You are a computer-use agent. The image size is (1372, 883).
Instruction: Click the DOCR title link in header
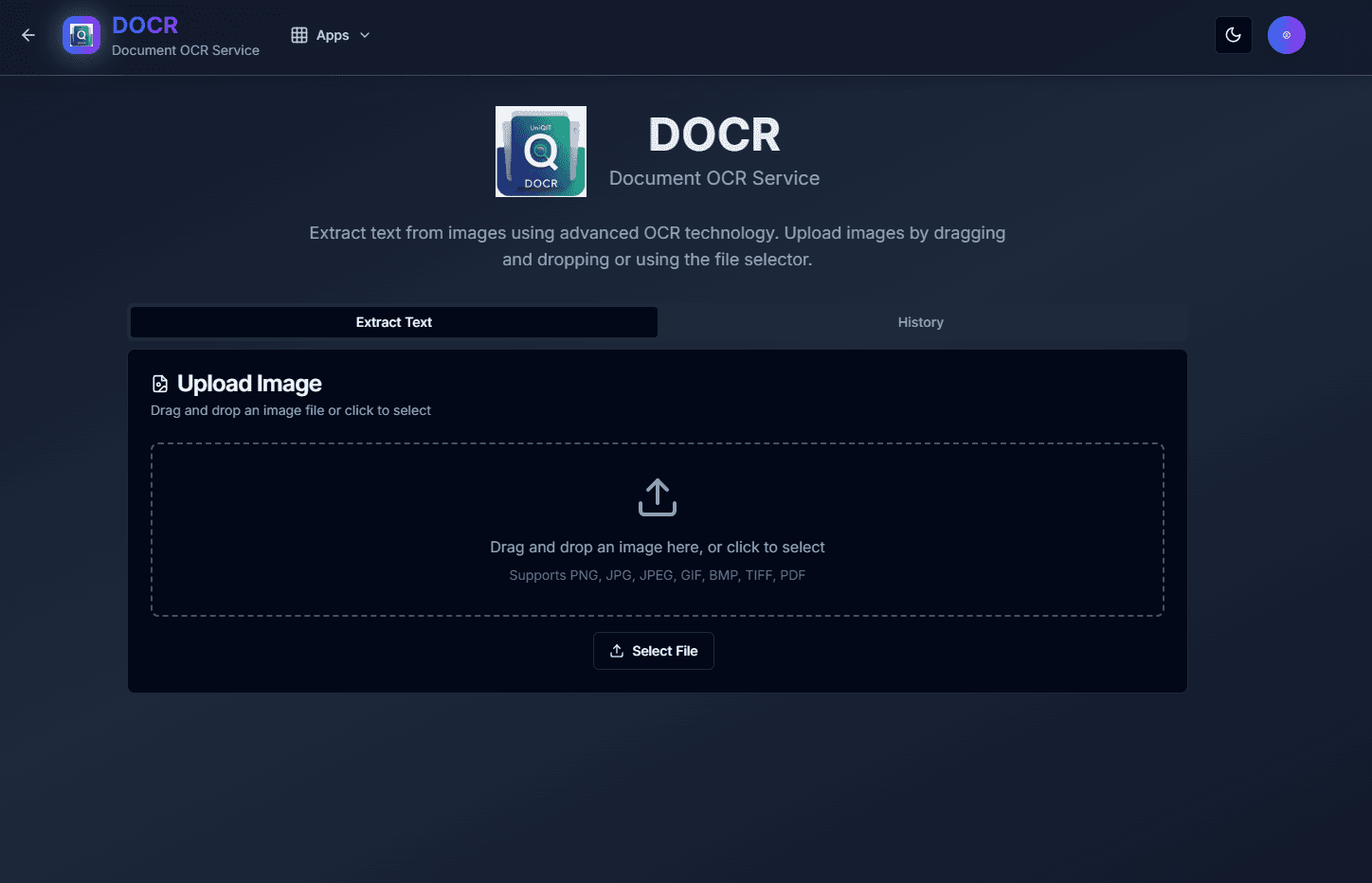pyautogui.click(x=145, y=26)
